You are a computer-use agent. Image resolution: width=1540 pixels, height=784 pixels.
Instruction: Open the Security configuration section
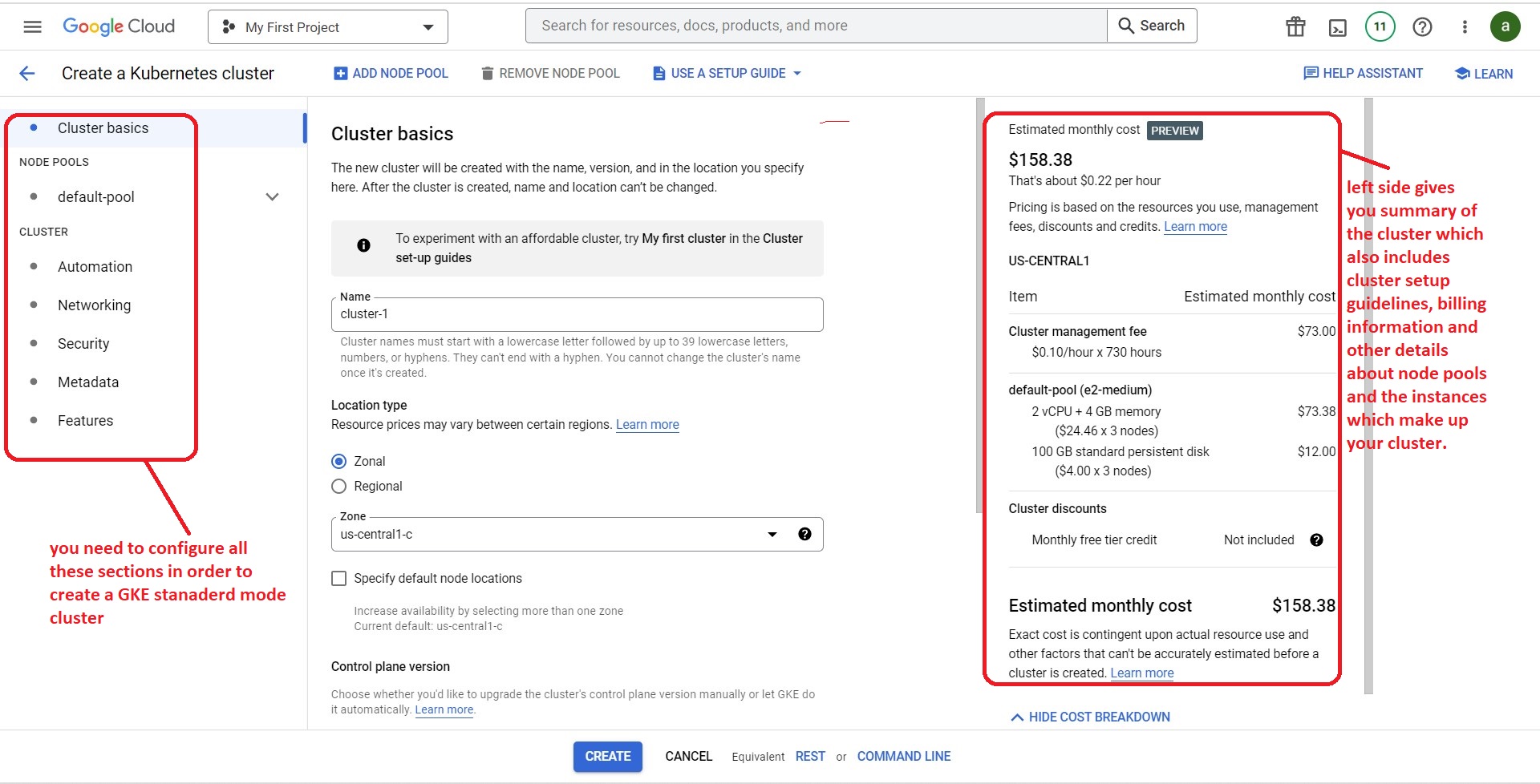click(83, 343)
